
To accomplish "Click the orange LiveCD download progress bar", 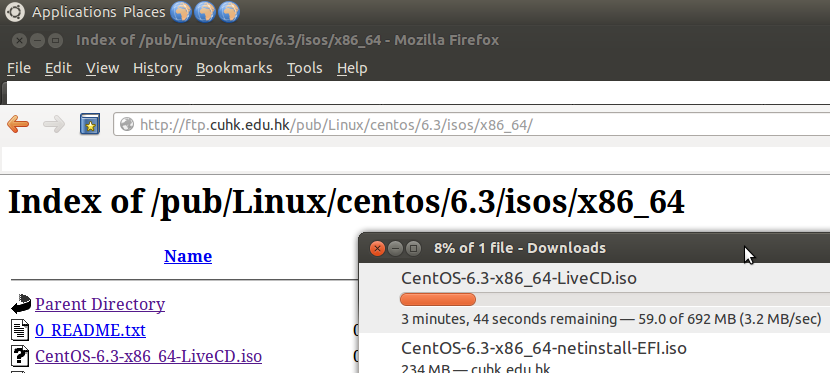I will click(438, 300).
